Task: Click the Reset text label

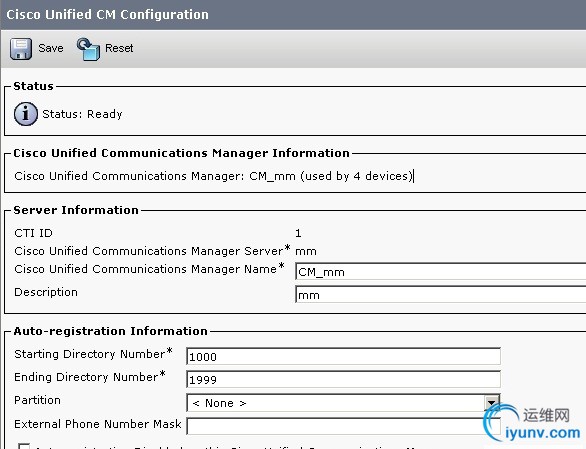Action: click(x=119, y=48)
